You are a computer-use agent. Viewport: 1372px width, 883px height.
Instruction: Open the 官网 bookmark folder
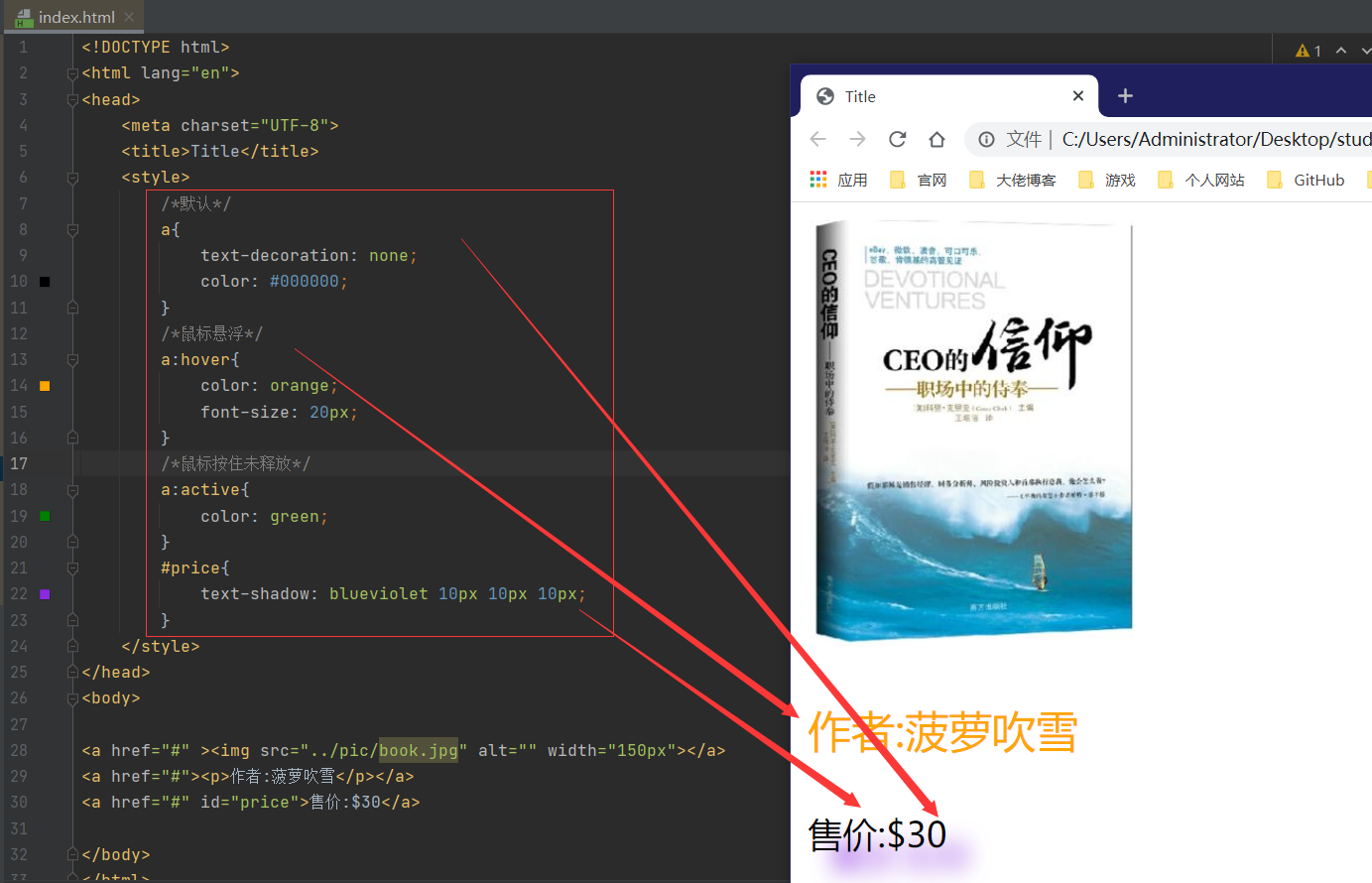(x=919, y=180)
